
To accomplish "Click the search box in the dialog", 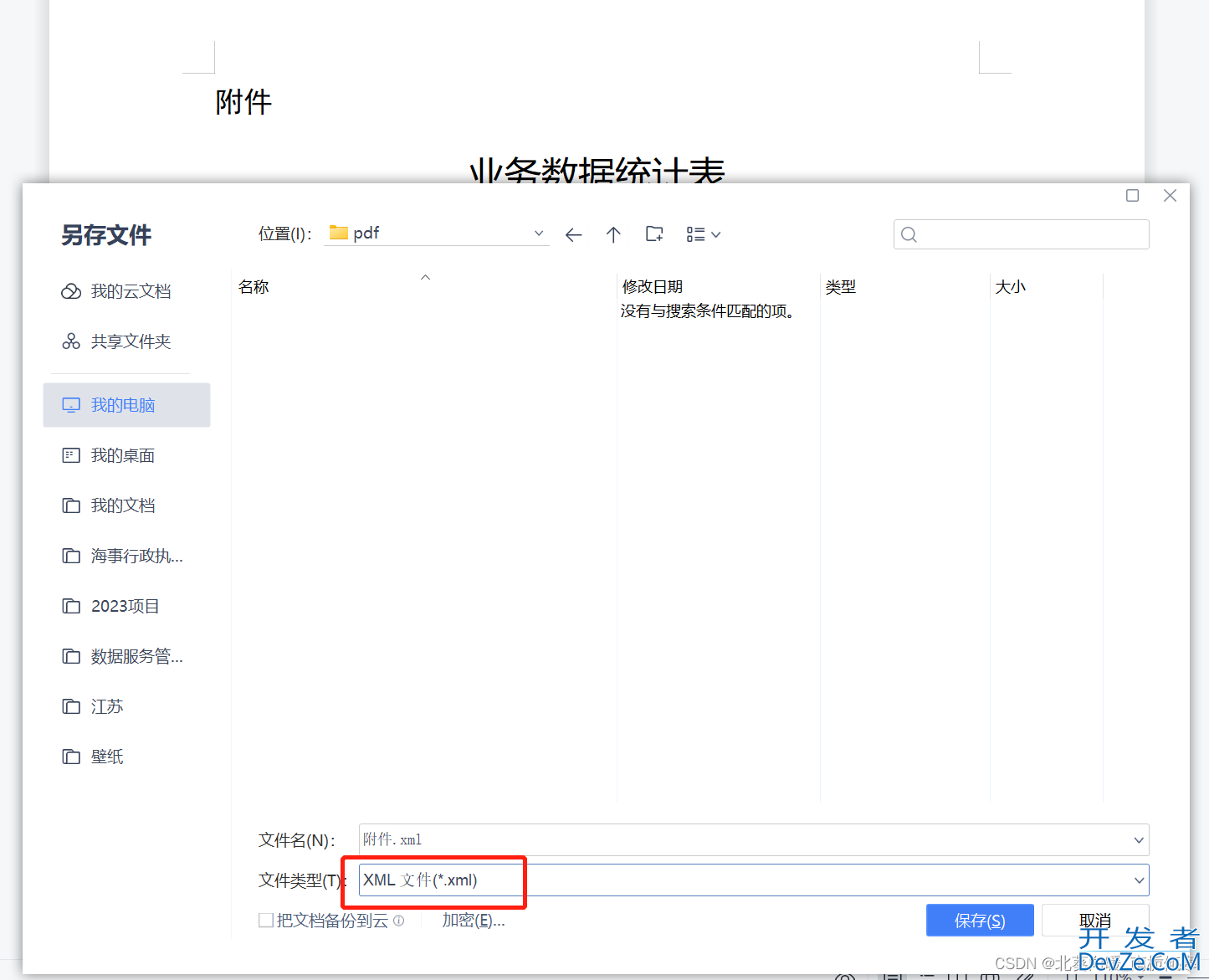I will (1022, 234).
